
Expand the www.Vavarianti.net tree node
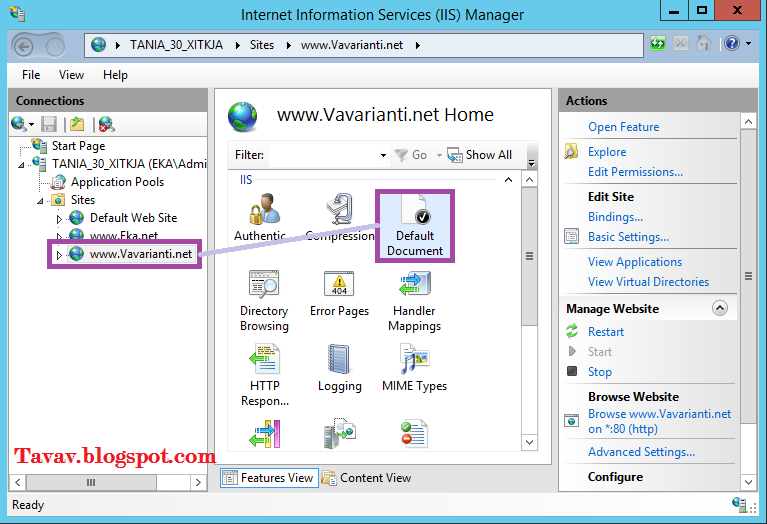tap(59, 254)
